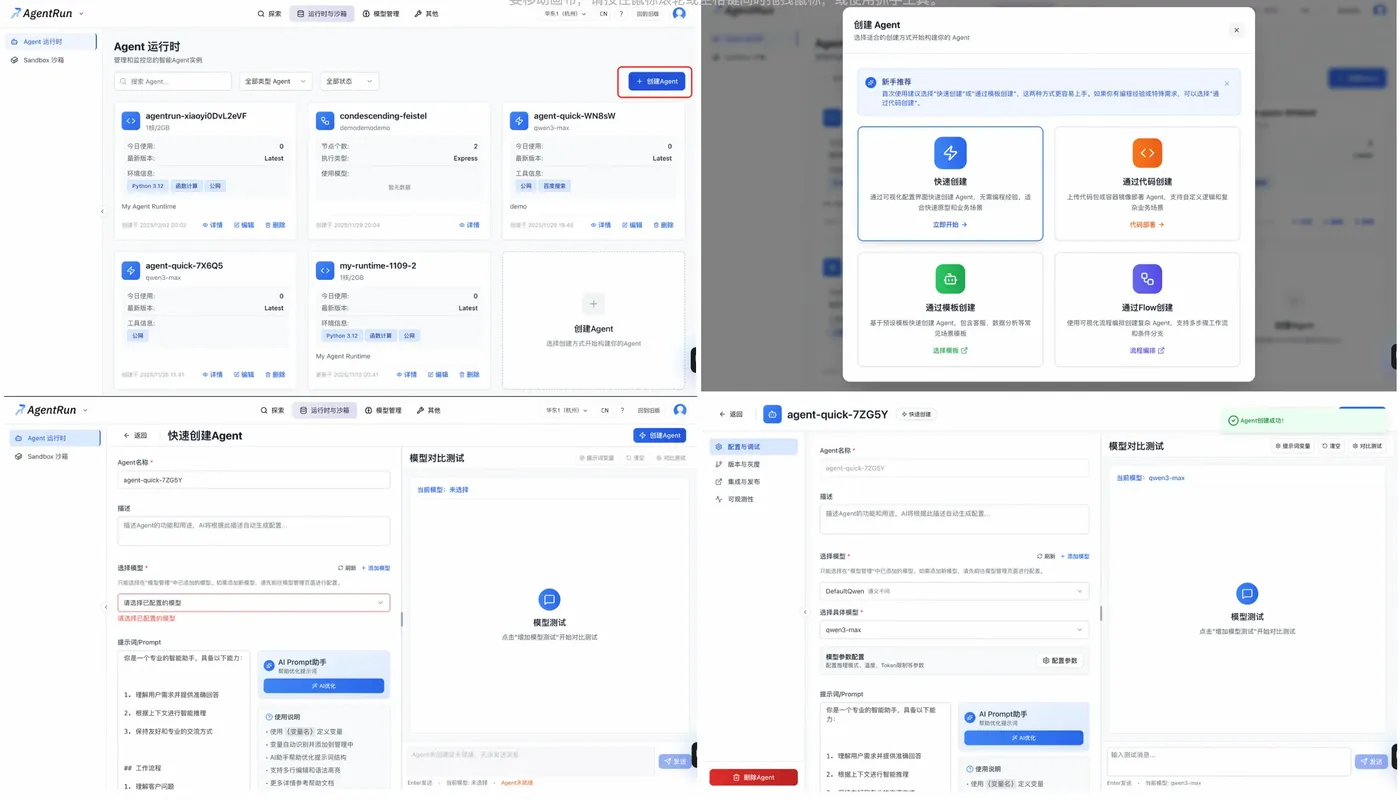Click the flow icon of condescending-feistel card
Viewport: 1400px width, 801px height.
(325, 120)
